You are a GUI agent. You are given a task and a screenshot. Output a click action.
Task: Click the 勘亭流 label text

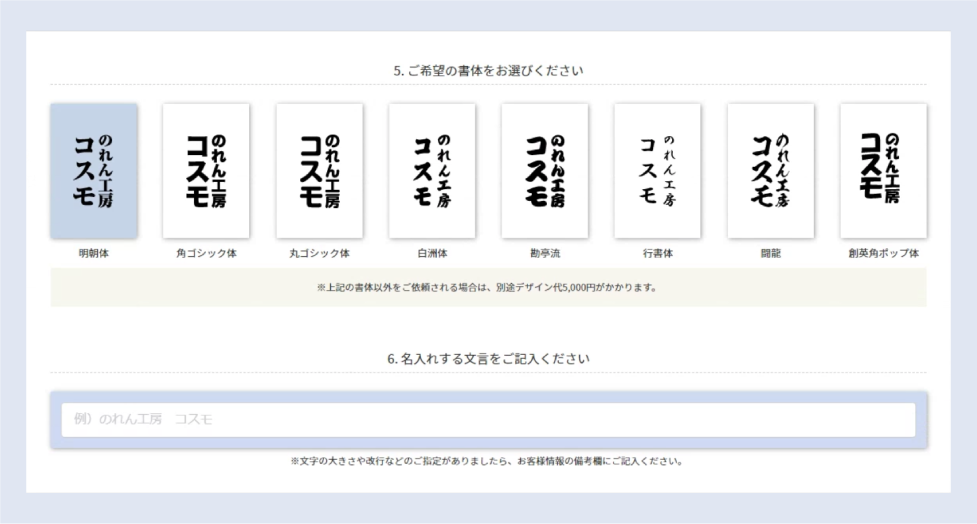pos(545,254)
